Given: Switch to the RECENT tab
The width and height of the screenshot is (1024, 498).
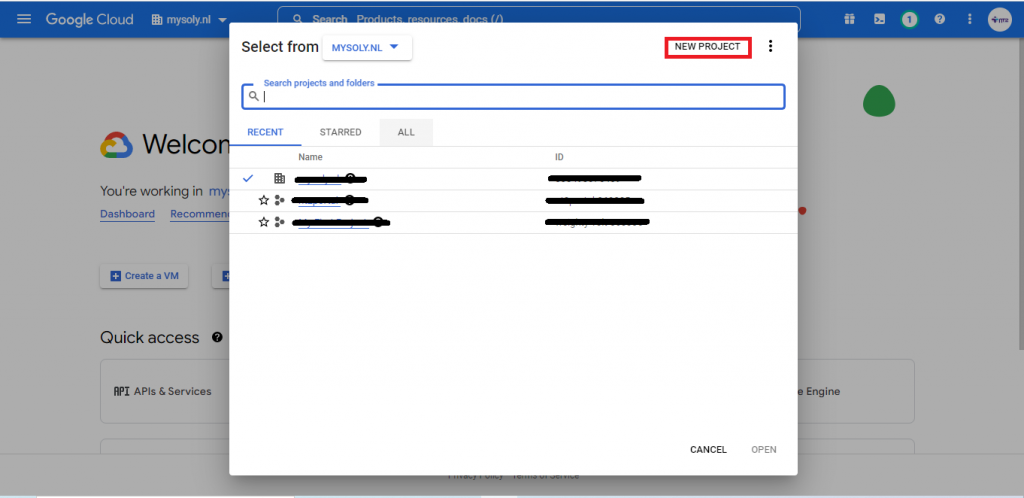Looking at the screenshot, I should (x=265, y=132).
